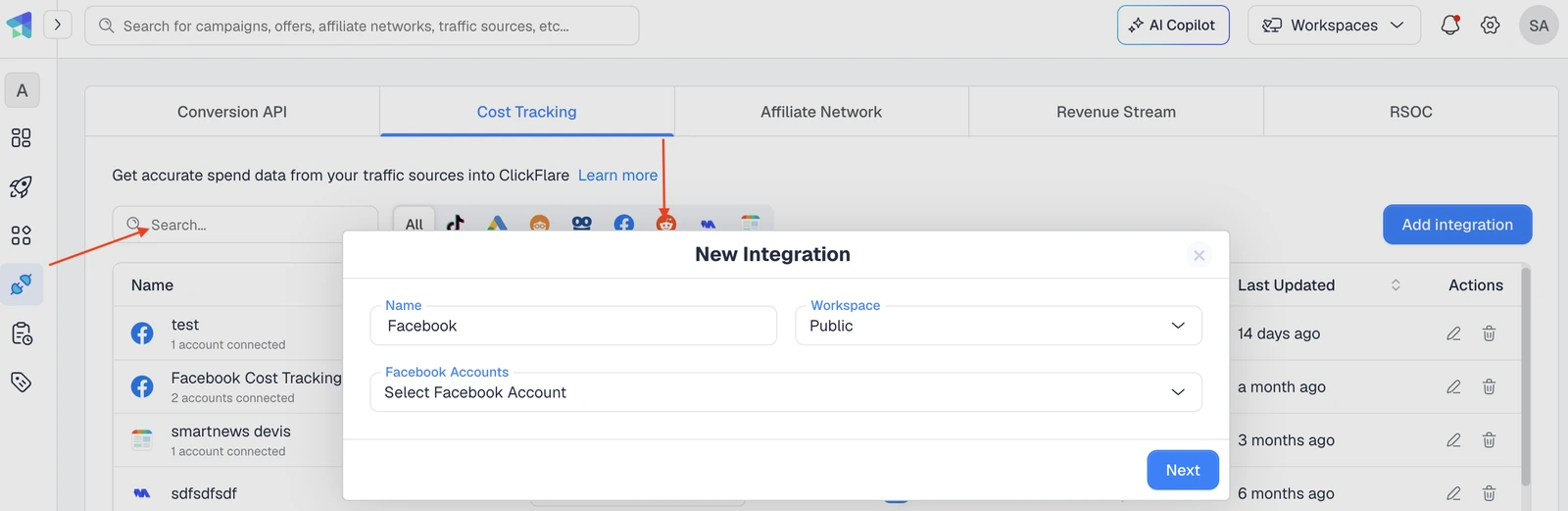Select the integrations plug icon in sidebar

point(22,284)
